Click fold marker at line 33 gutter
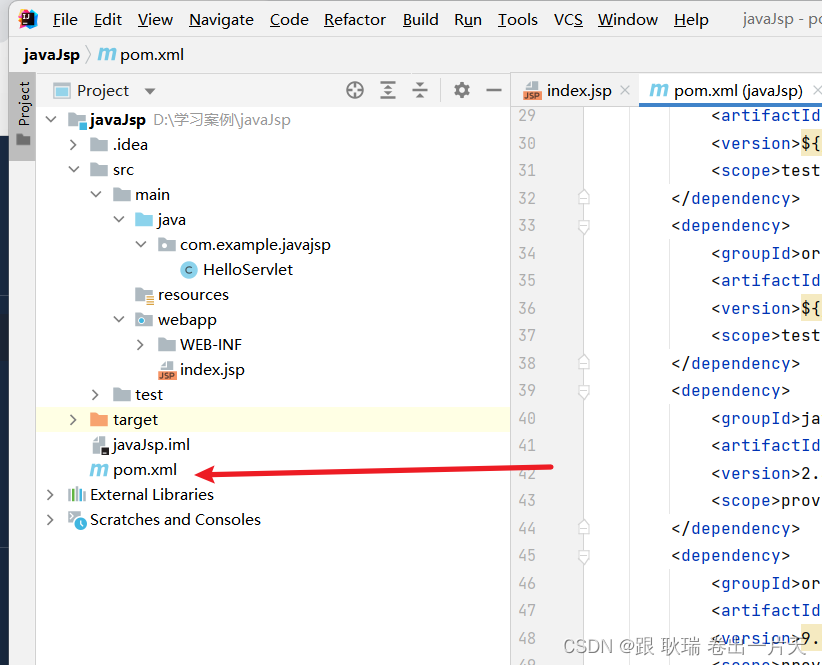This screenshot has height=665, width=822. click(583, 226)
